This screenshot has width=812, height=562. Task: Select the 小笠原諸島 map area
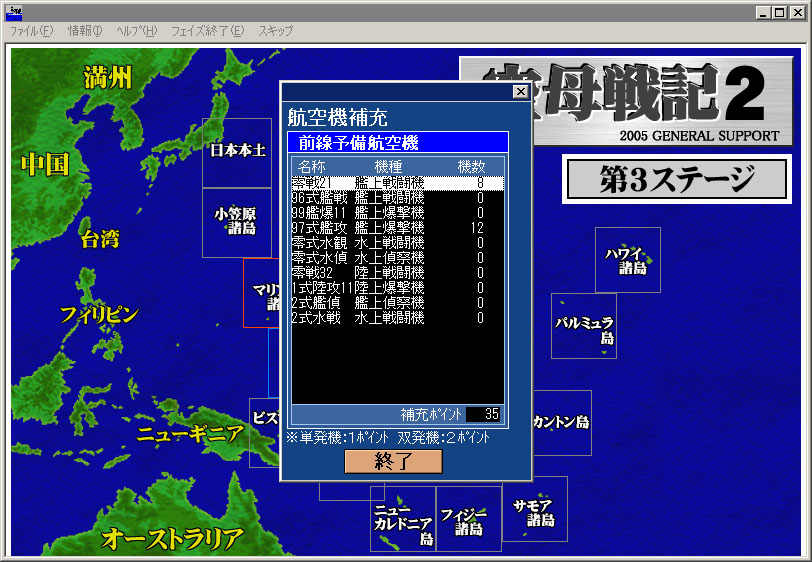237,223
